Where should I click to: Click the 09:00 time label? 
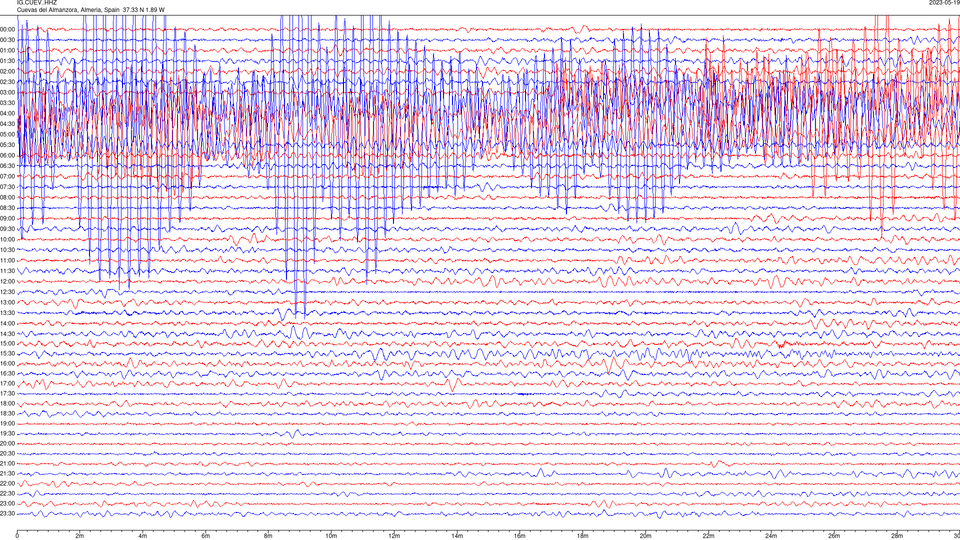coord(7,219)
